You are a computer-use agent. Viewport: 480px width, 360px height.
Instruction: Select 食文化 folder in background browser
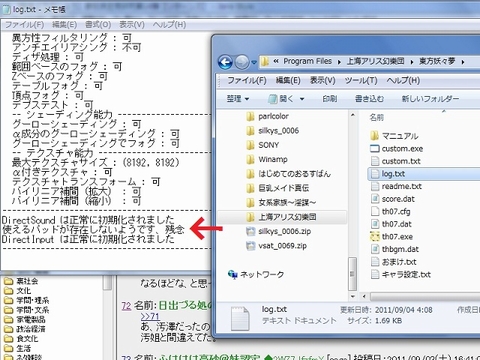[x=21, y=339]
